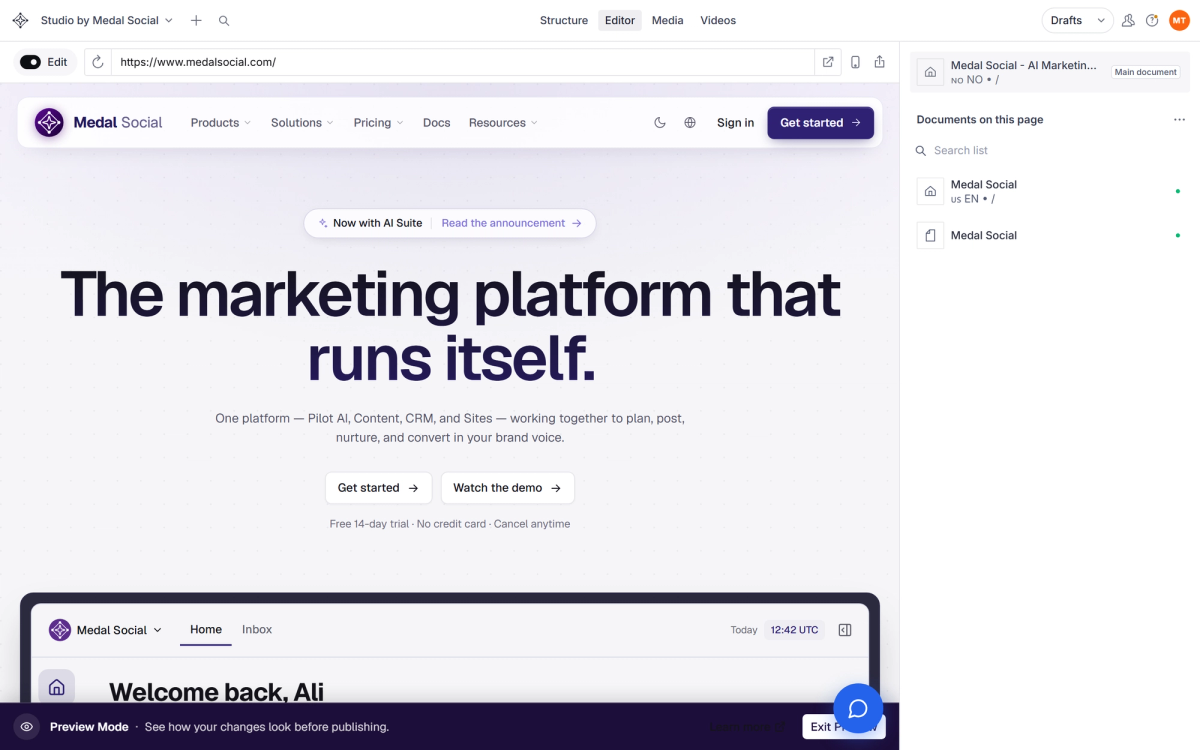The image size is (1200, 750).
Task: Open Read the announcement link
Action: click(511, 223)
